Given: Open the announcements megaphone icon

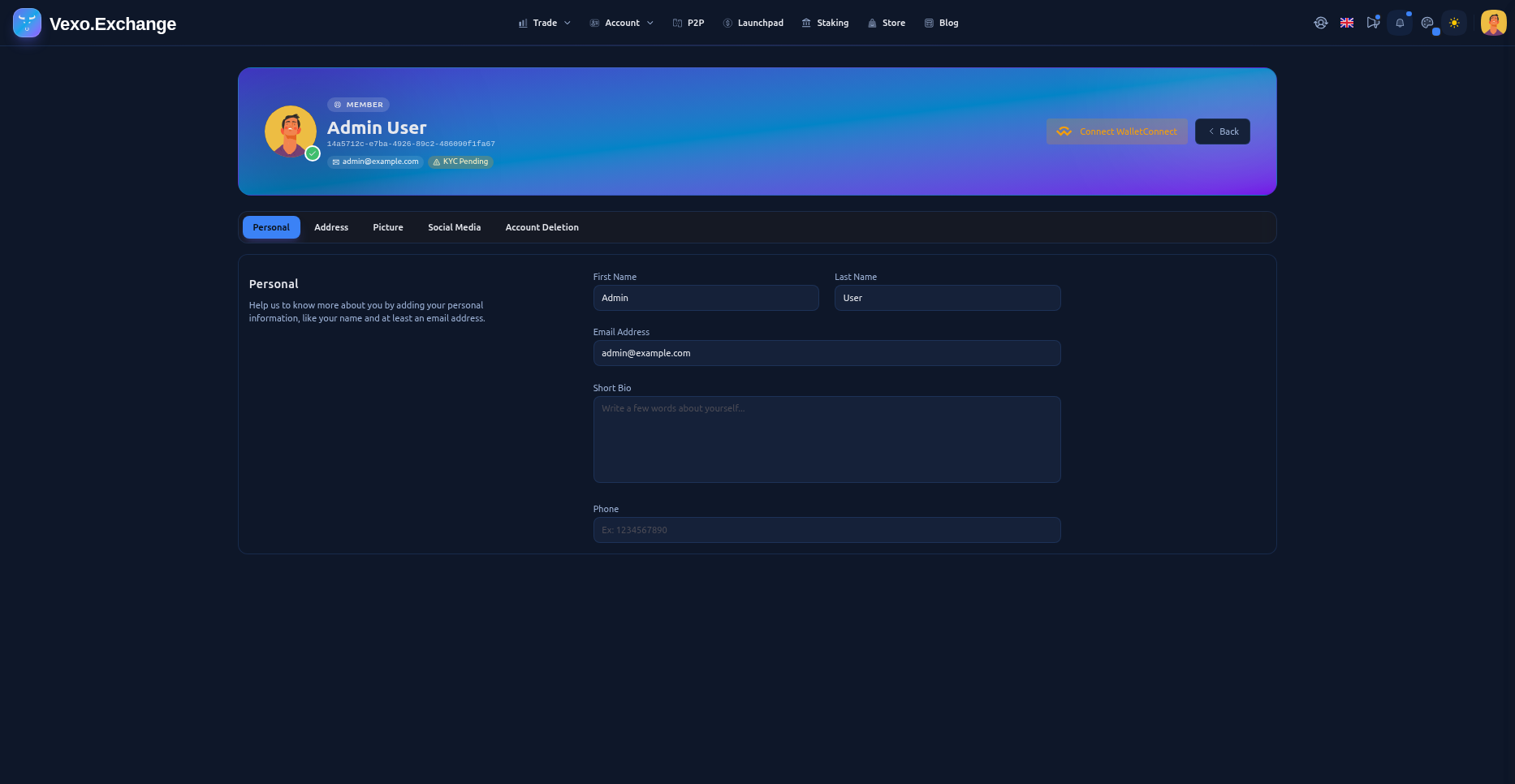Looking at the screenshot, I should point(1373,23).
